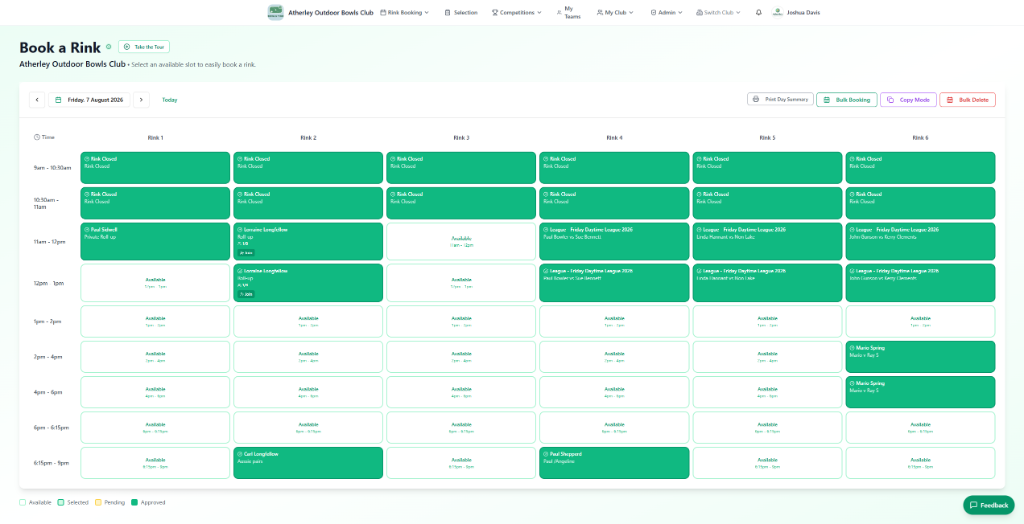Open Paul Sidwell Private Roll up booking
Screen dimensions: 1024x524
(x=155, y=242)
